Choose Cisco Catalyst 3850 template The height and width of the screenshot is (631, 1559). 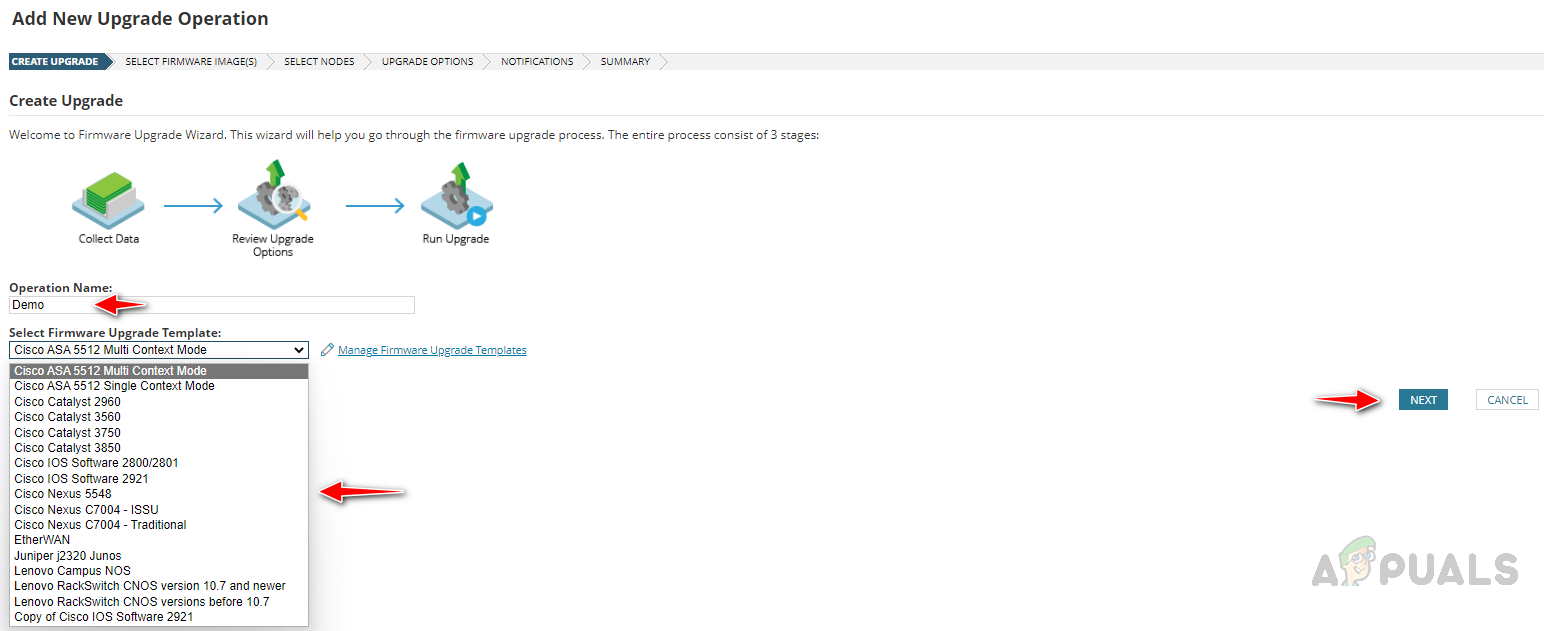coord(159,448)
